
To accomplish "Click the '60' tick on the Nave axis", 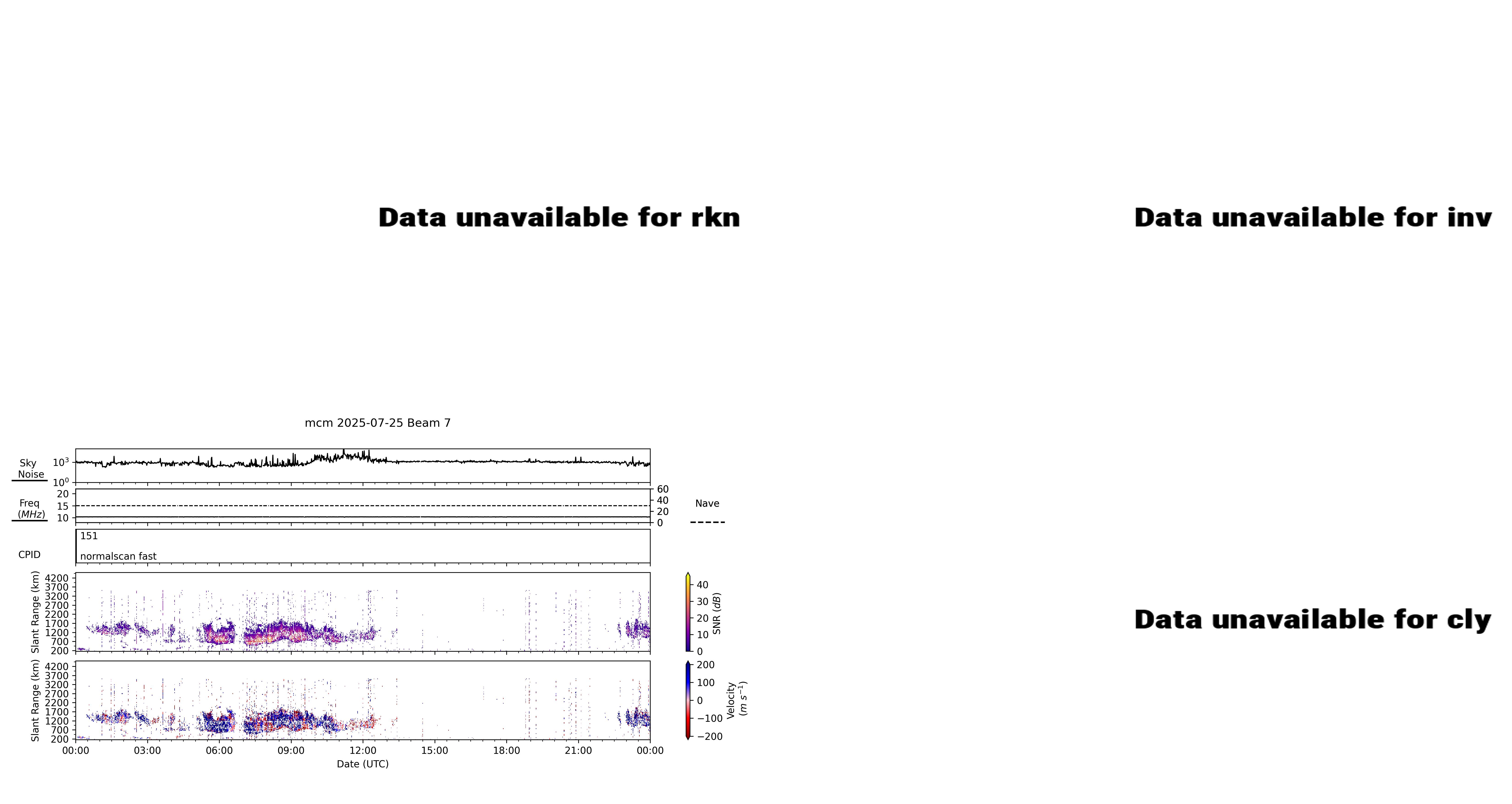I will pyautogui.click(x=663, y=490).
